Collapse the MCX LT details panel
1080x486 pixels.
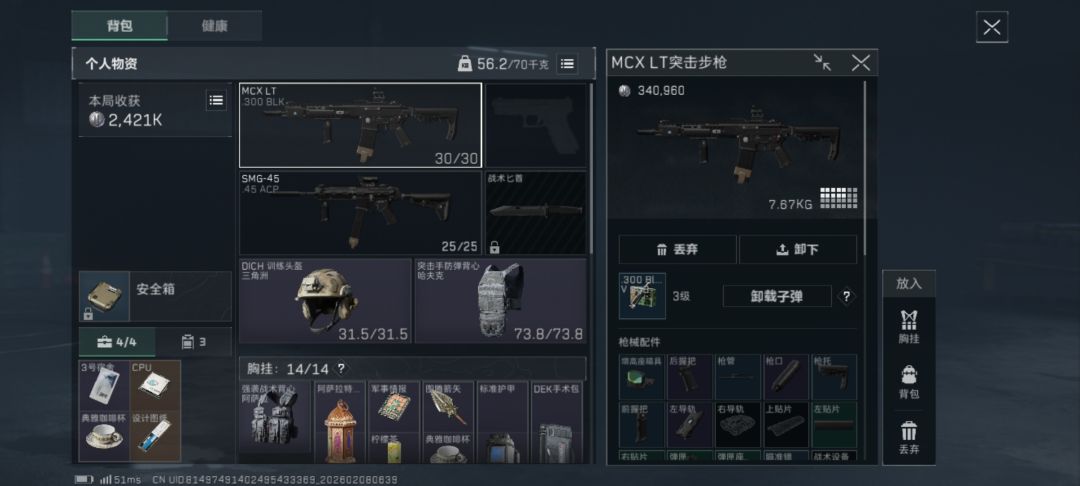pyautogui.click(x=822, y=63)
